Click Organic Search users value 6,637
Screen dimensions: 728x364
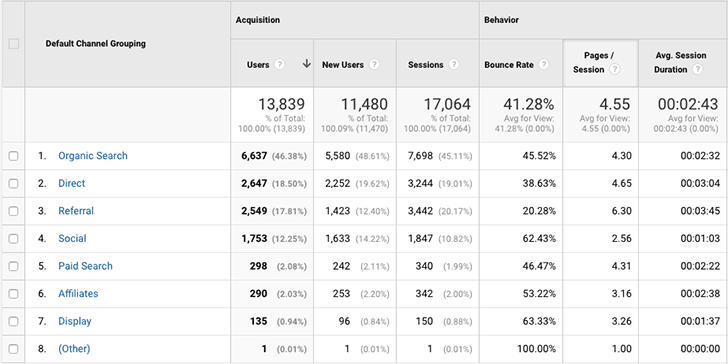[x=254, y=156]
